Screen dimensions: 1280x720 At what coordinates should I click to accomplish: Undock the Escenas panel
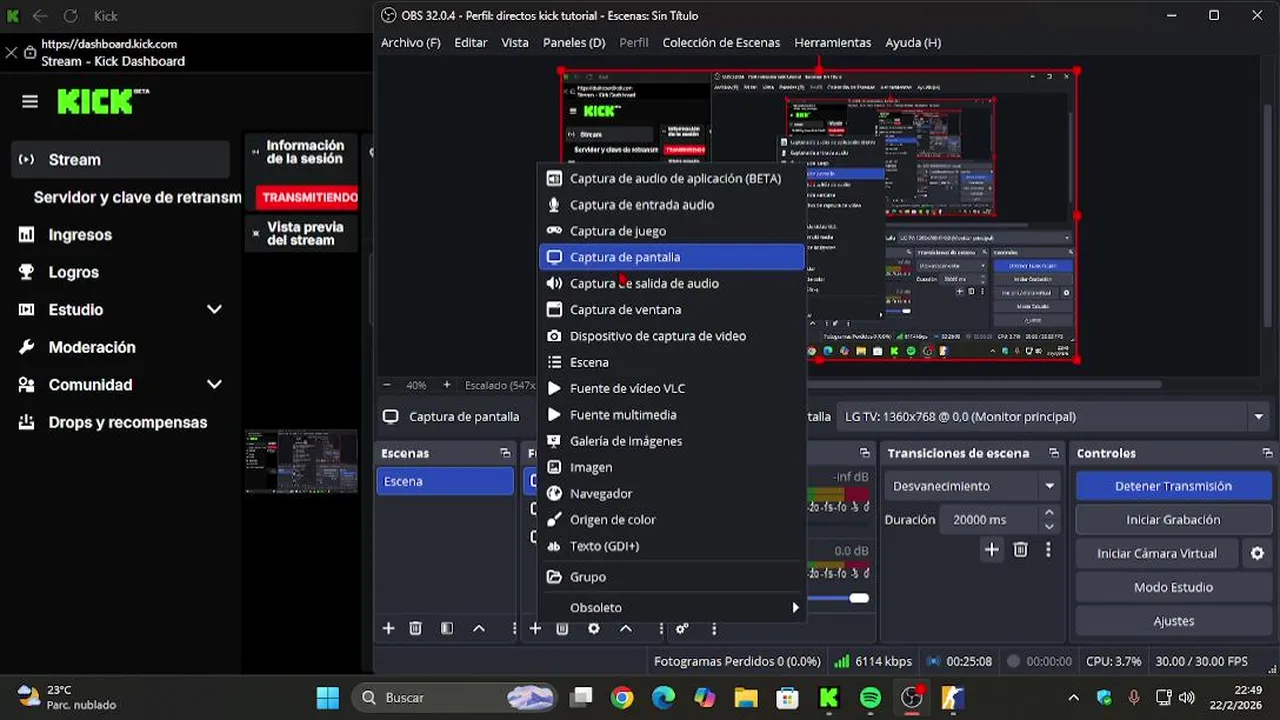click(505, 453)
